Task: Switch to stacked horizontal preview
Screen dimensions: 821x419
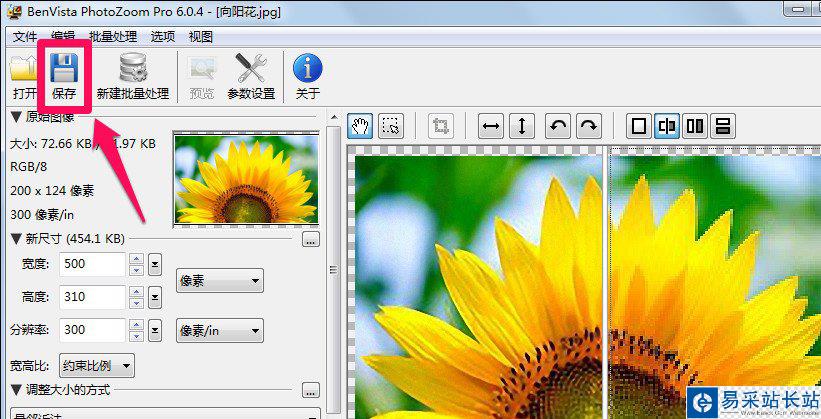Action: click(723, 126)
